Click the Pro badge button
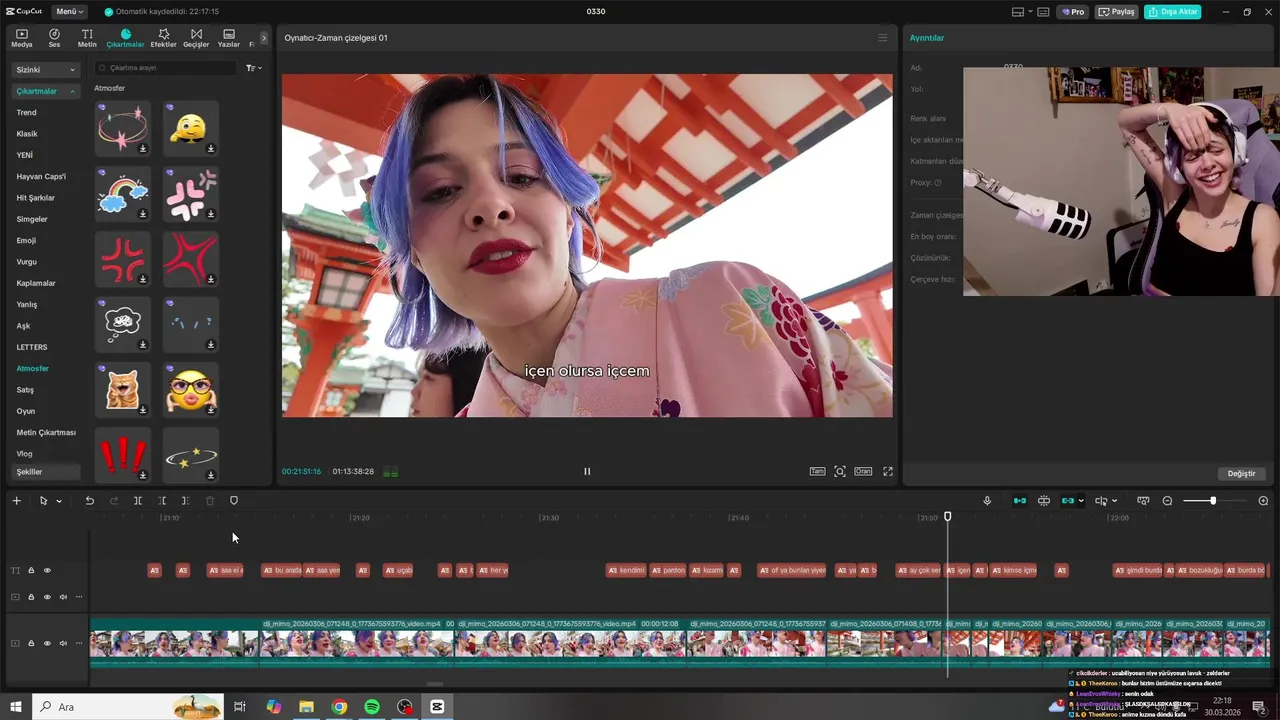The image size is (1280, 720). (1075, 12)
